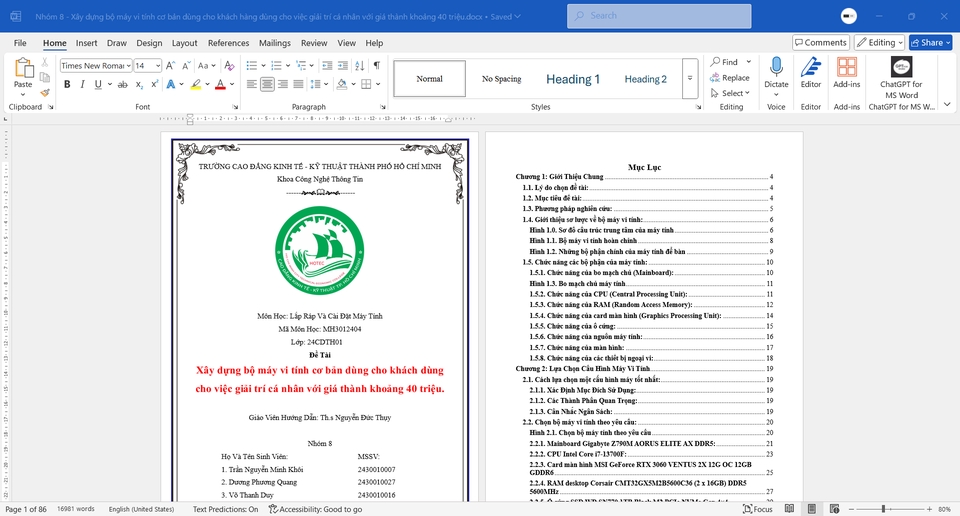Image resolution: width=960 pixels, height=516 pixels.
Task: Apply Text Effects letter A icon
Action: (x=171, y=84)
